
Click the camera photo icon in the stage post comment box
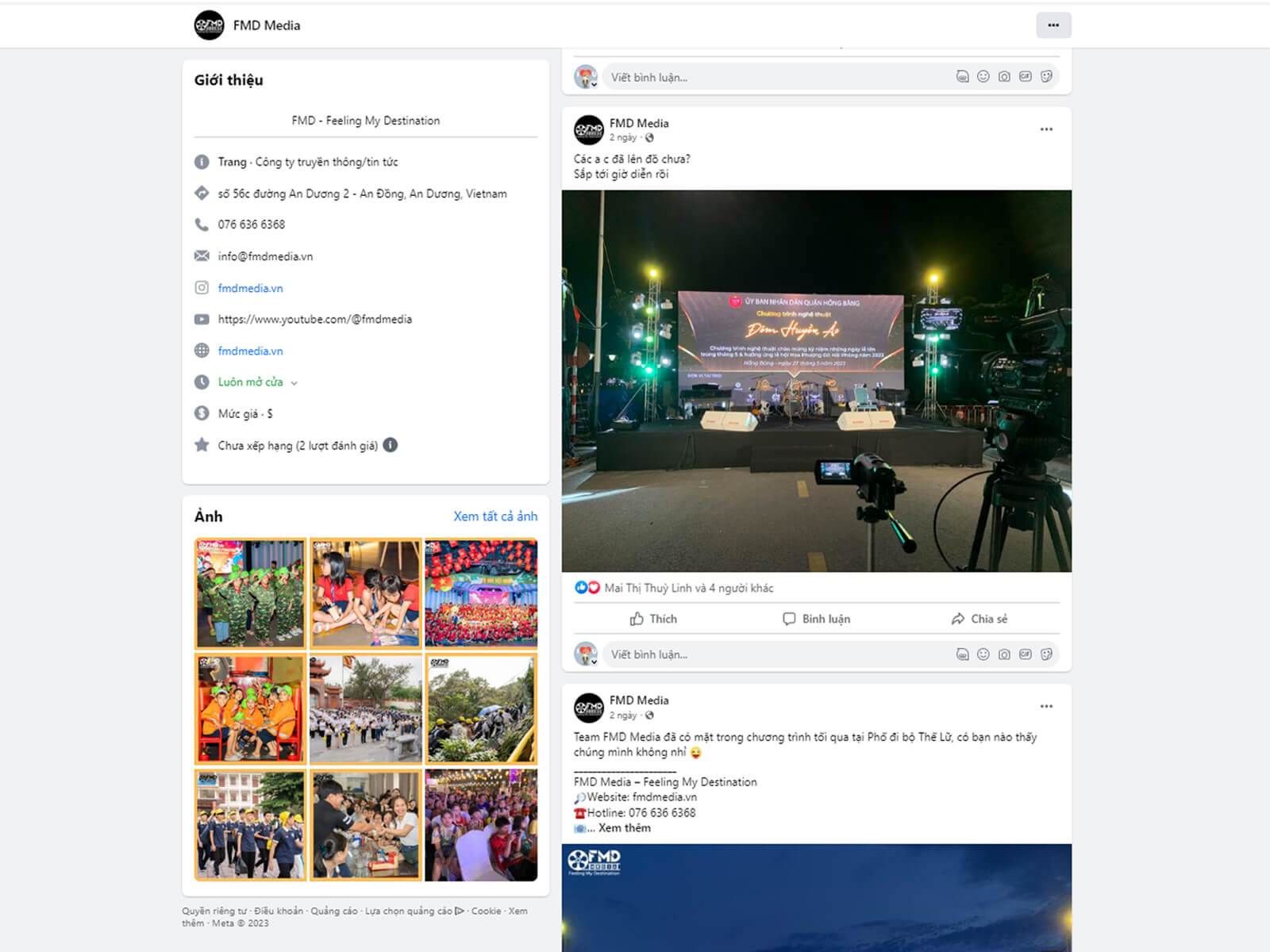pos(1004,654)
